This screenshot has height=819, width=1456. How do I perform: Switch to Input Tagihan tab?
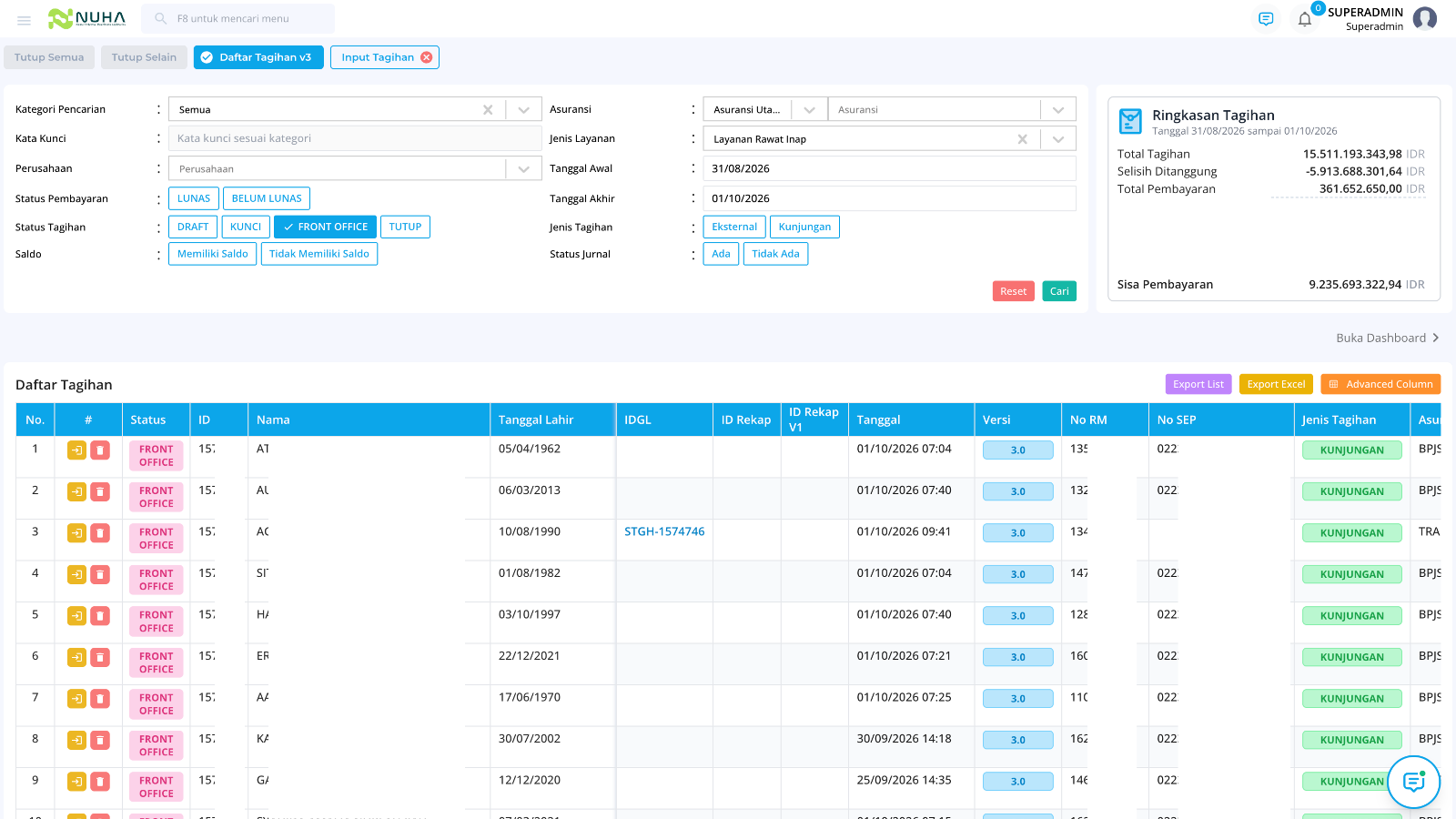[x=378, y=57]
